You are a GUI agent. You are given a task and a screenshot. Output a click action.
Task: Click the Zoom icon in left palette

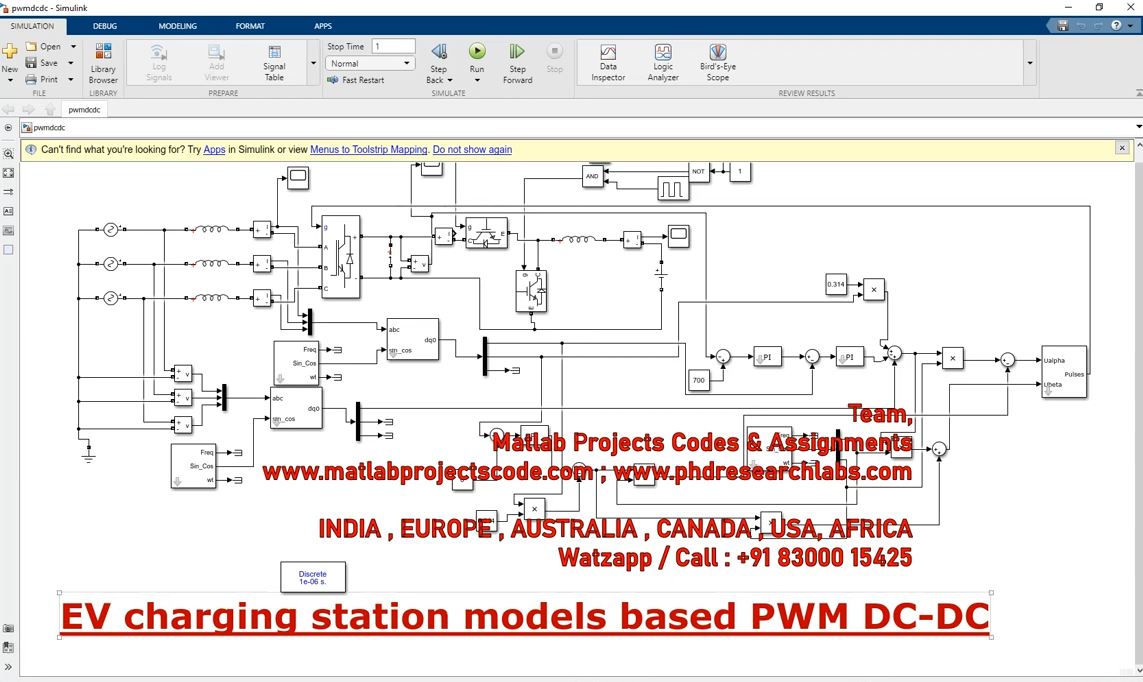(9, 154)
